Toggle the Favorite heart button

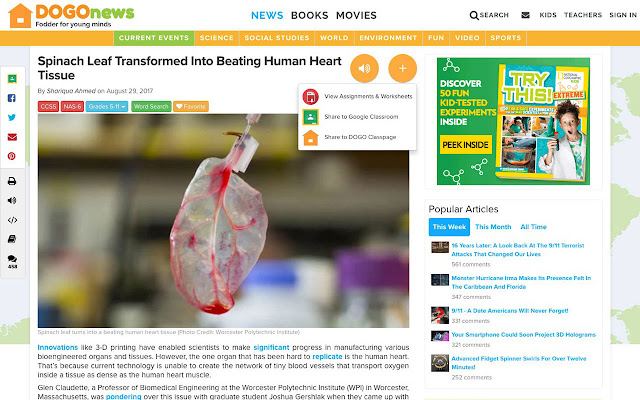(191, 107)
